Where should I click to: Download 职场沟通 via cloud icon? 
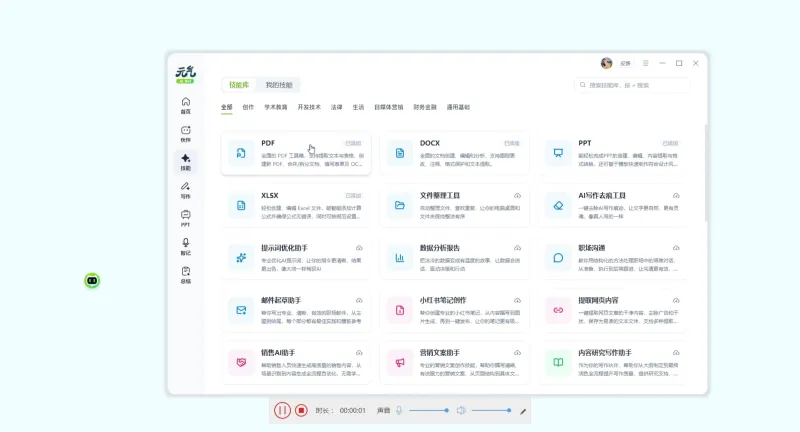coord(676,248)
